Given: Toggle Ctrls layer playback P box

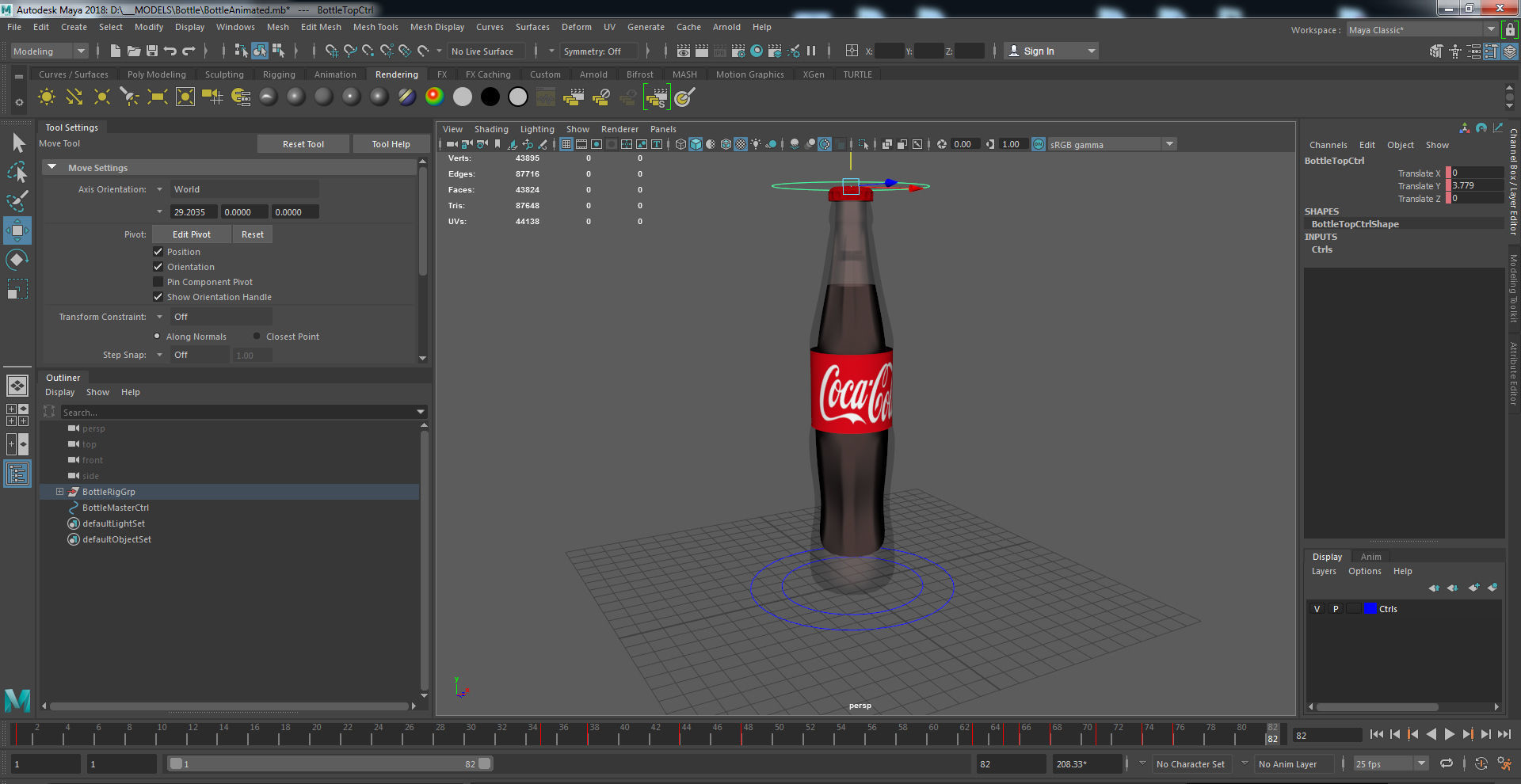Looking at the screenshot, I should pyautogui.click(x=1336, y=609).
